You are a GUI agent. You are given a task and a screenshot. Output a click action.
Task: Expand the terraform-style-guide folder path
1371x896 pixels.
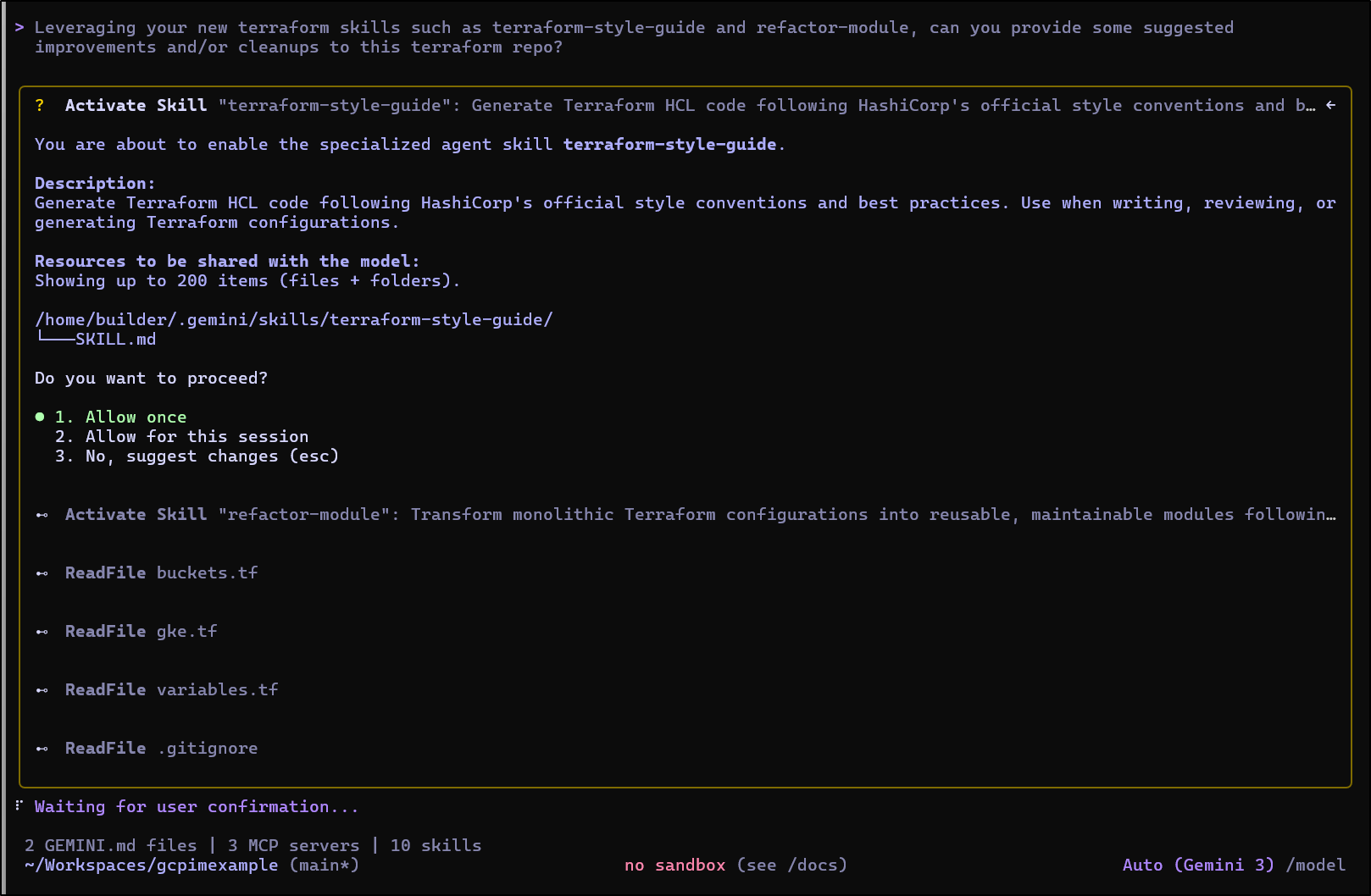point(293,320)
